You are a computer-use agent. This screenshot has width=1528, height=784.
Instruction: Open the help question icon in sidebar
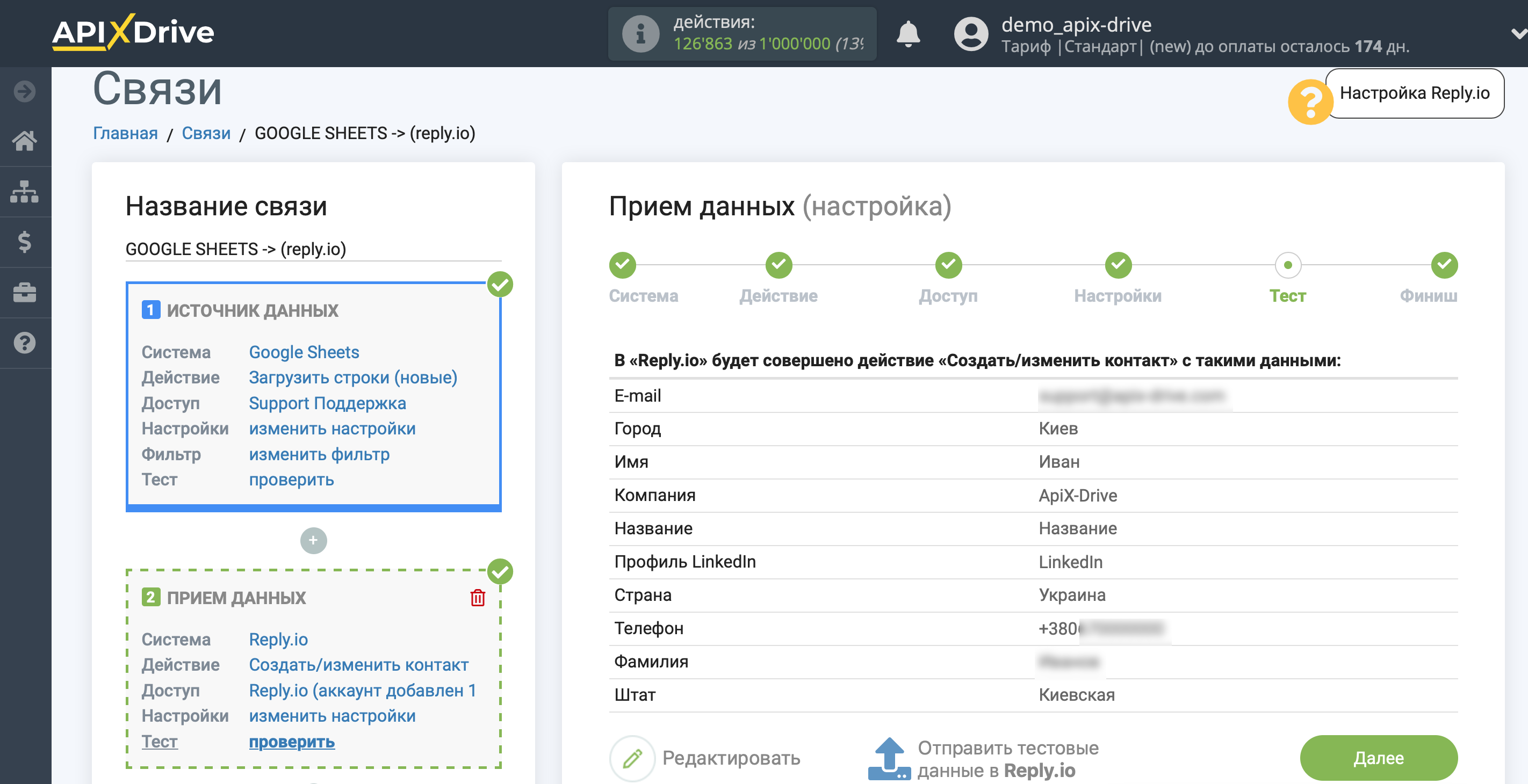tap(25, 343)
